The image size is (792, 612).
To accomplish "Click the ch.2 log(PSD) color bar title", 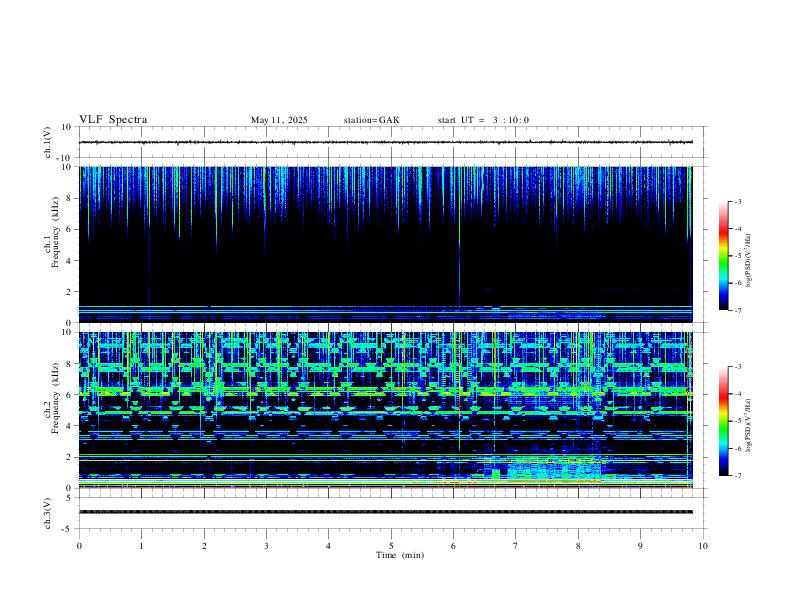I will (x=749, y=425).
